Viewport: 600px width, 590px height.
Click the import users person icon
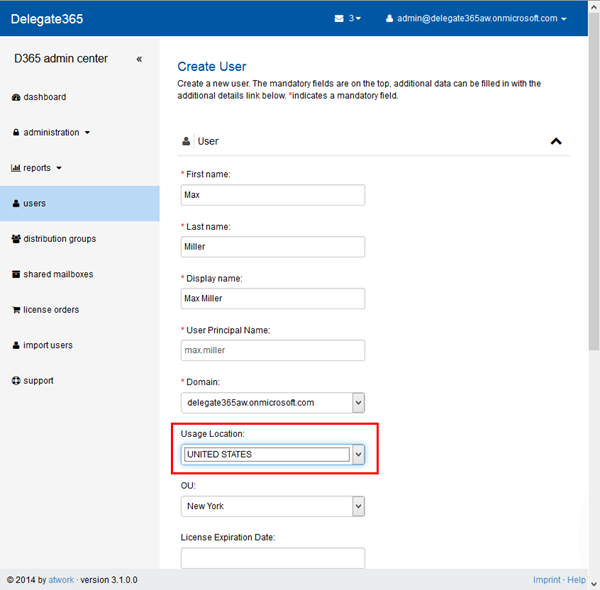(x=16, y=345)
